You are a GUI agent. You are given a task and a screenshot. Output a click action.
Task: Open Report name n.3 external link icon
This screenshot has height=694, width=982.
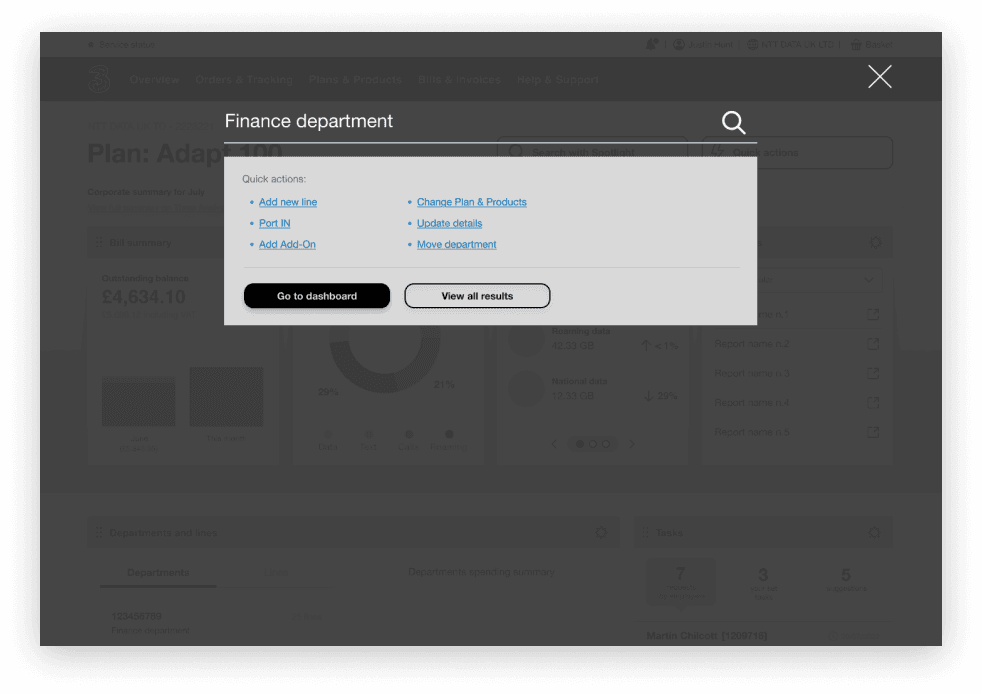(x=873, y=373)
